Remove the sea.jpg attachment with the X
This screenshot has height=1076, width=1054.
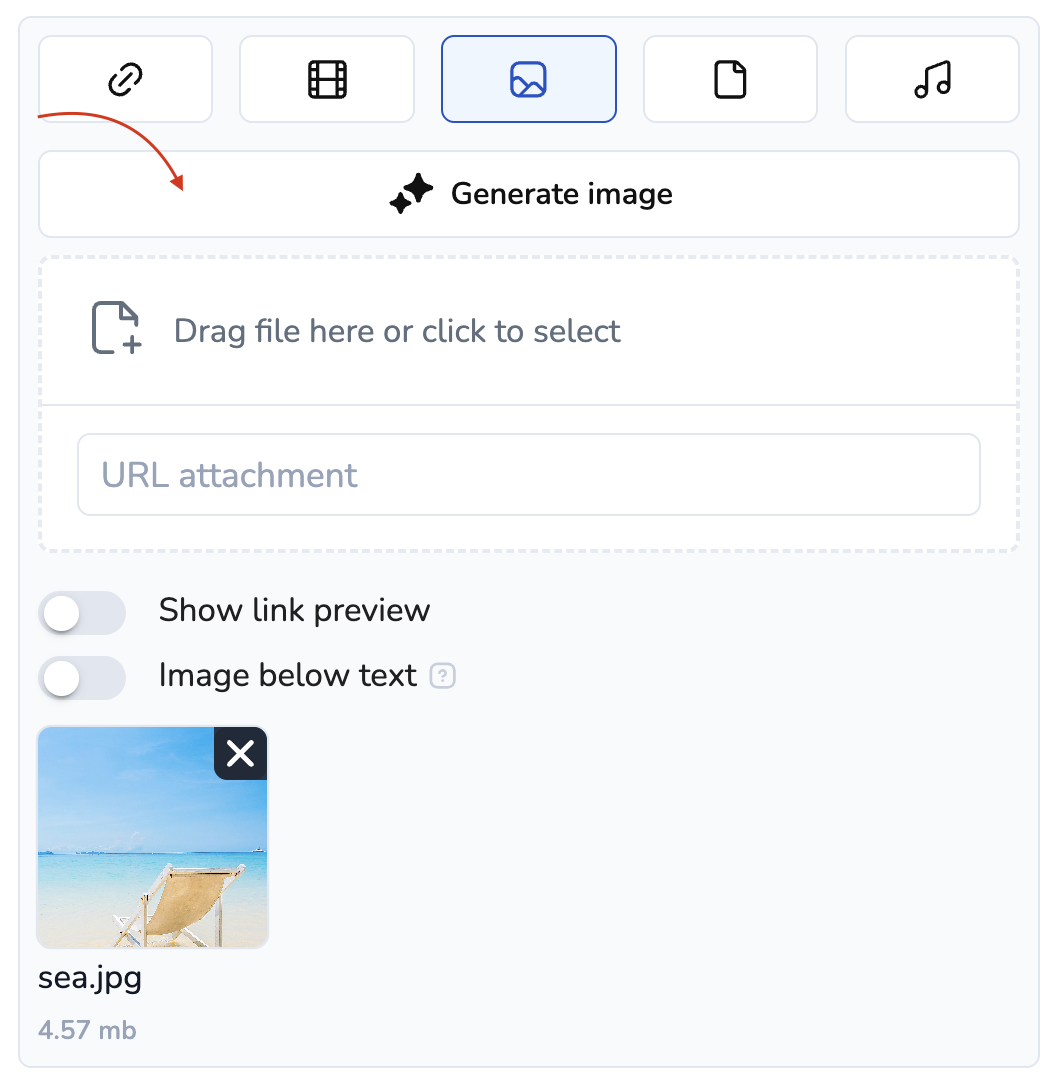click(241, 753)
